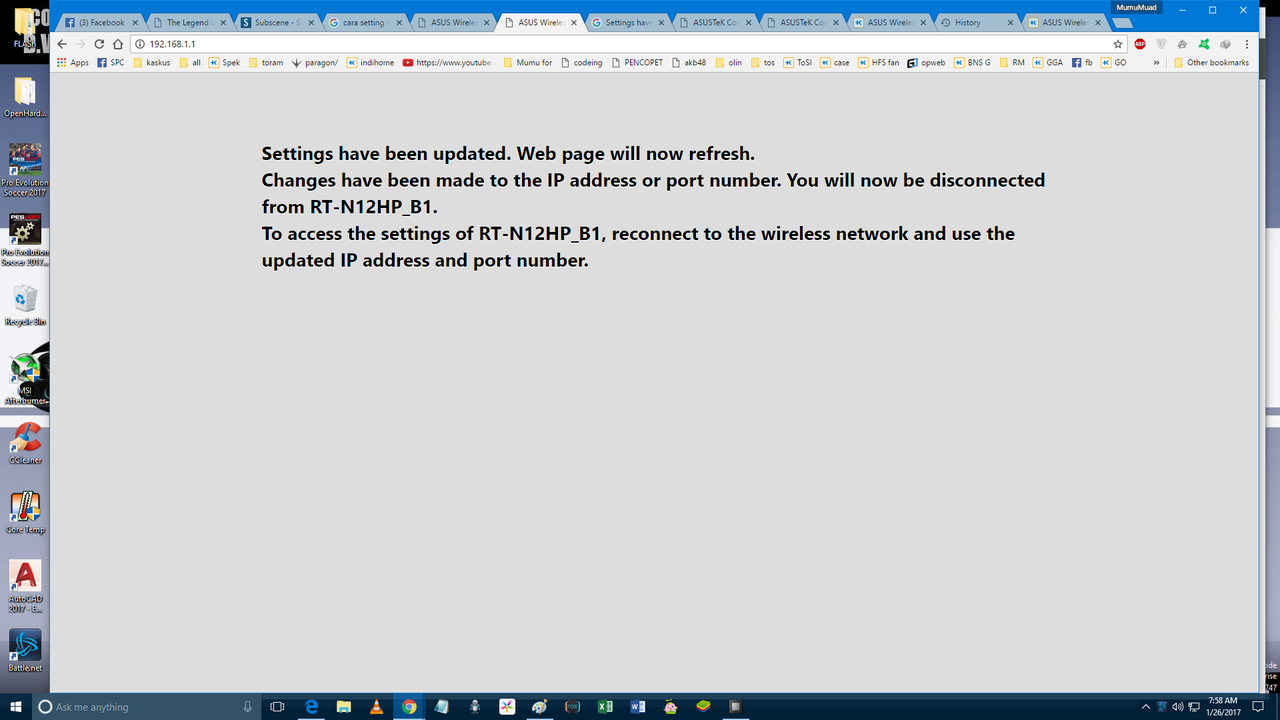
Task: Open File Explorer from the taskbar
Action: point(343,707)
